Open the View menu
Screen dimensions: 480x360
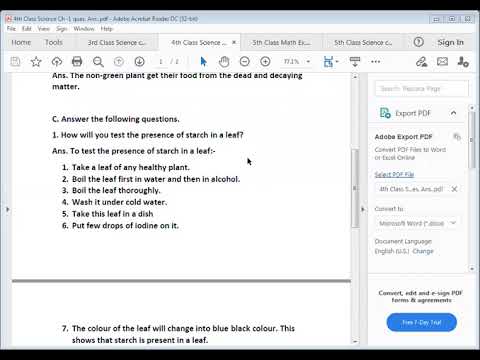43,29
